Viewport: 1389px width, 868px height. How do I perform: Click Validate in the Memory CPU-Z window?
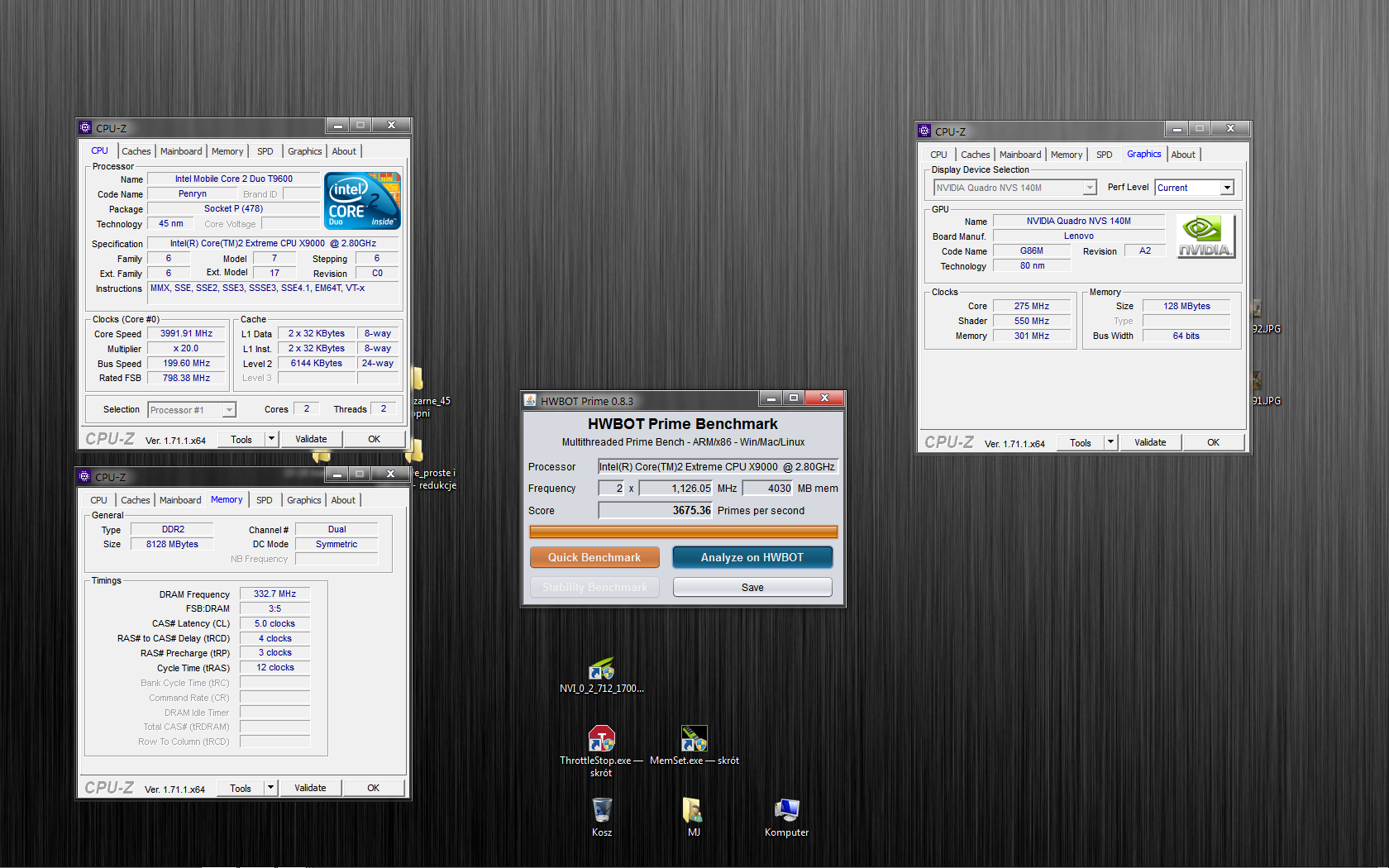click(310, 788)
